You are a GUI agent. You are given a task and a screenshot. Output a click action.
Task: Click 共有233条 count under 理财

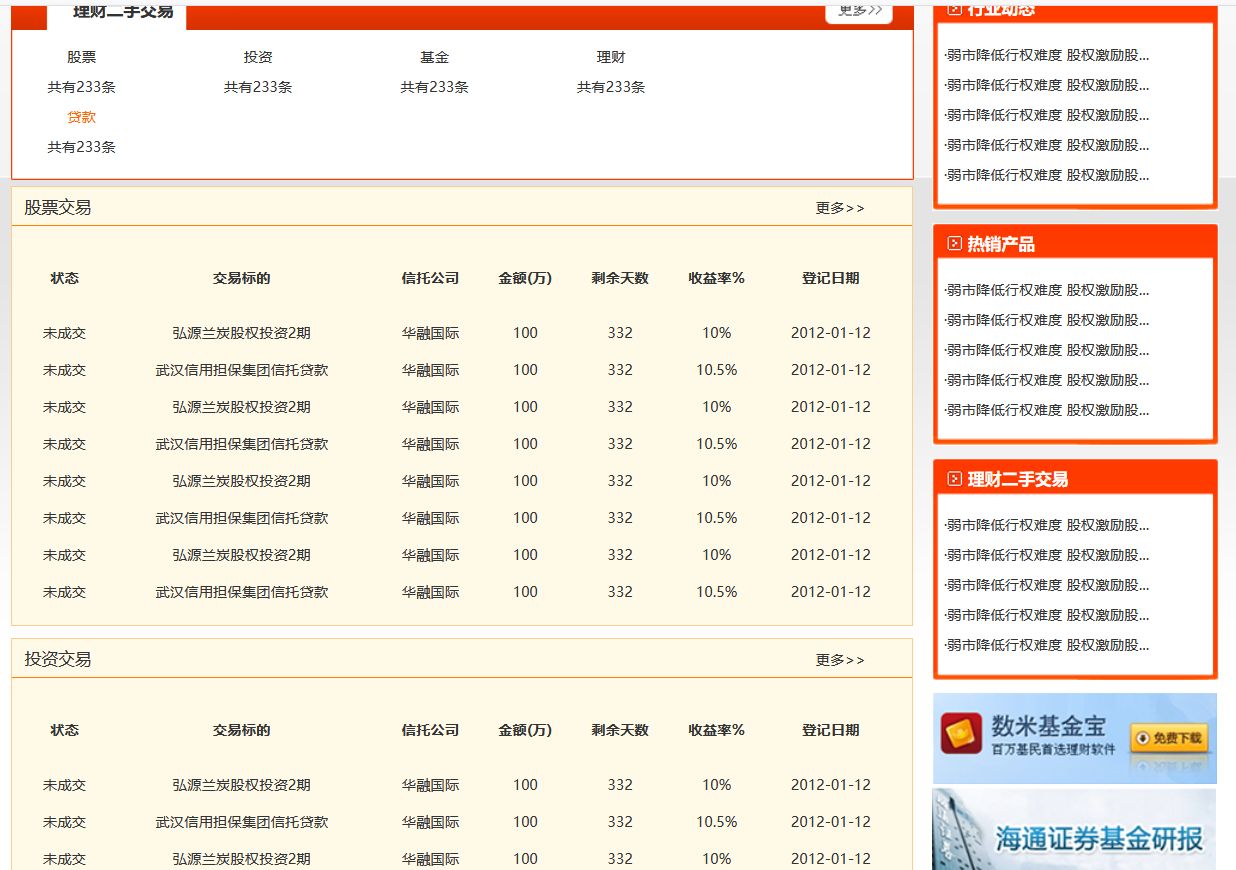(x=611, y=87)
